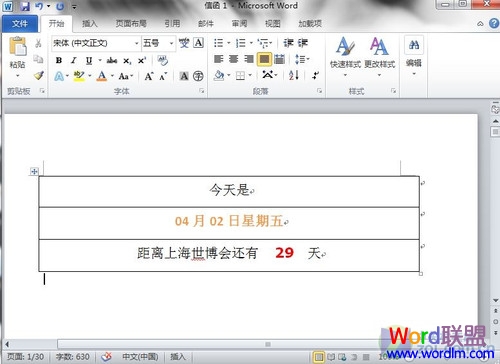Click the Character Shading icon

(x=184, y=76)
